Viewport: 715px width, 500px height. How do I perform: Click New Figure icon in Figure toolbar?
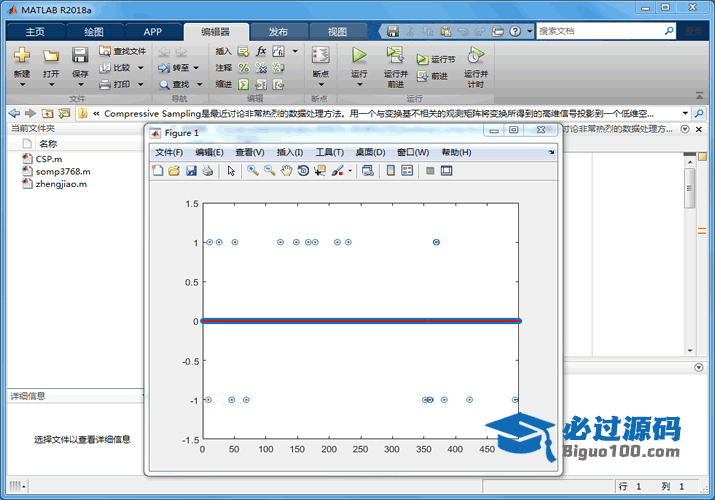[x=158, y=170]
